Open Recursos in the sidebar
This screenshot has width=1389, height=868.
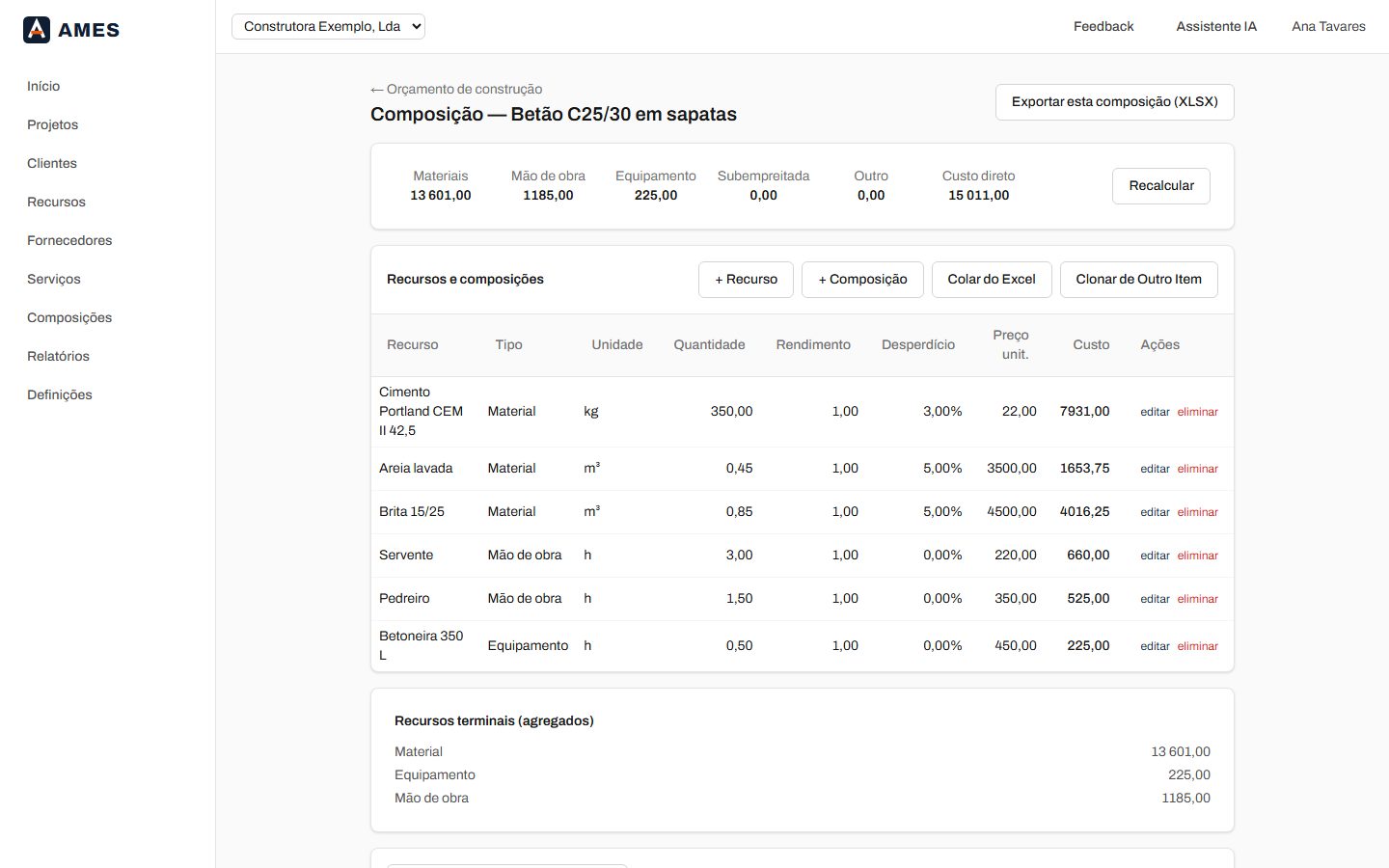[56, 202]
